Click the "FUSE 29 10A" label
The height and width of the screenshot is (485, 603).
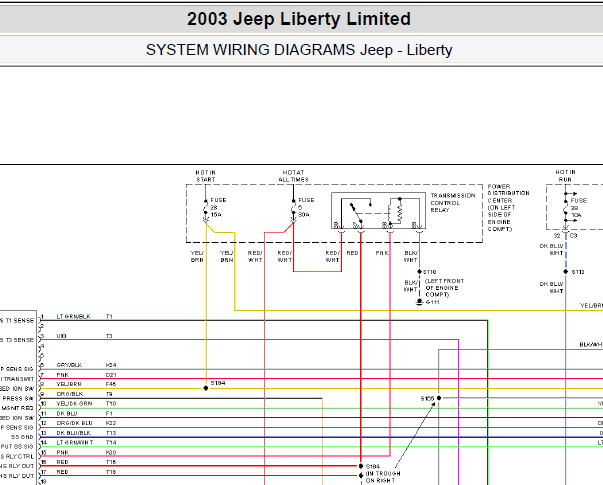[578, 208]
